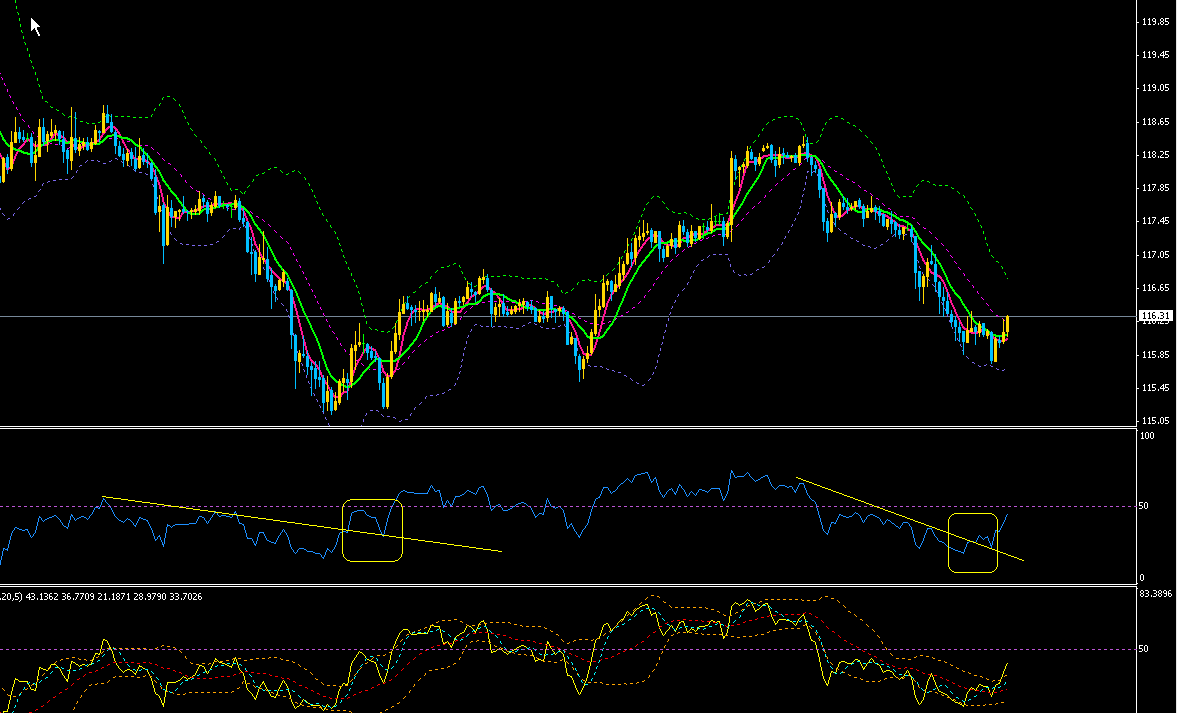Click the 119.05 price scale label
This screenshot has height=713, width=1178.
point(1155,88)
